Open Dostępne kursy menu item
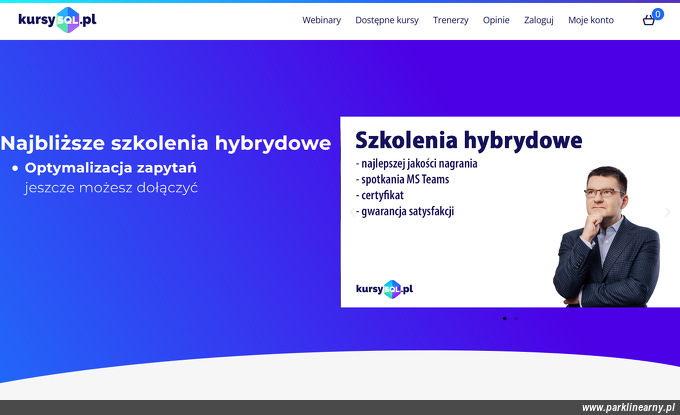 387,20
